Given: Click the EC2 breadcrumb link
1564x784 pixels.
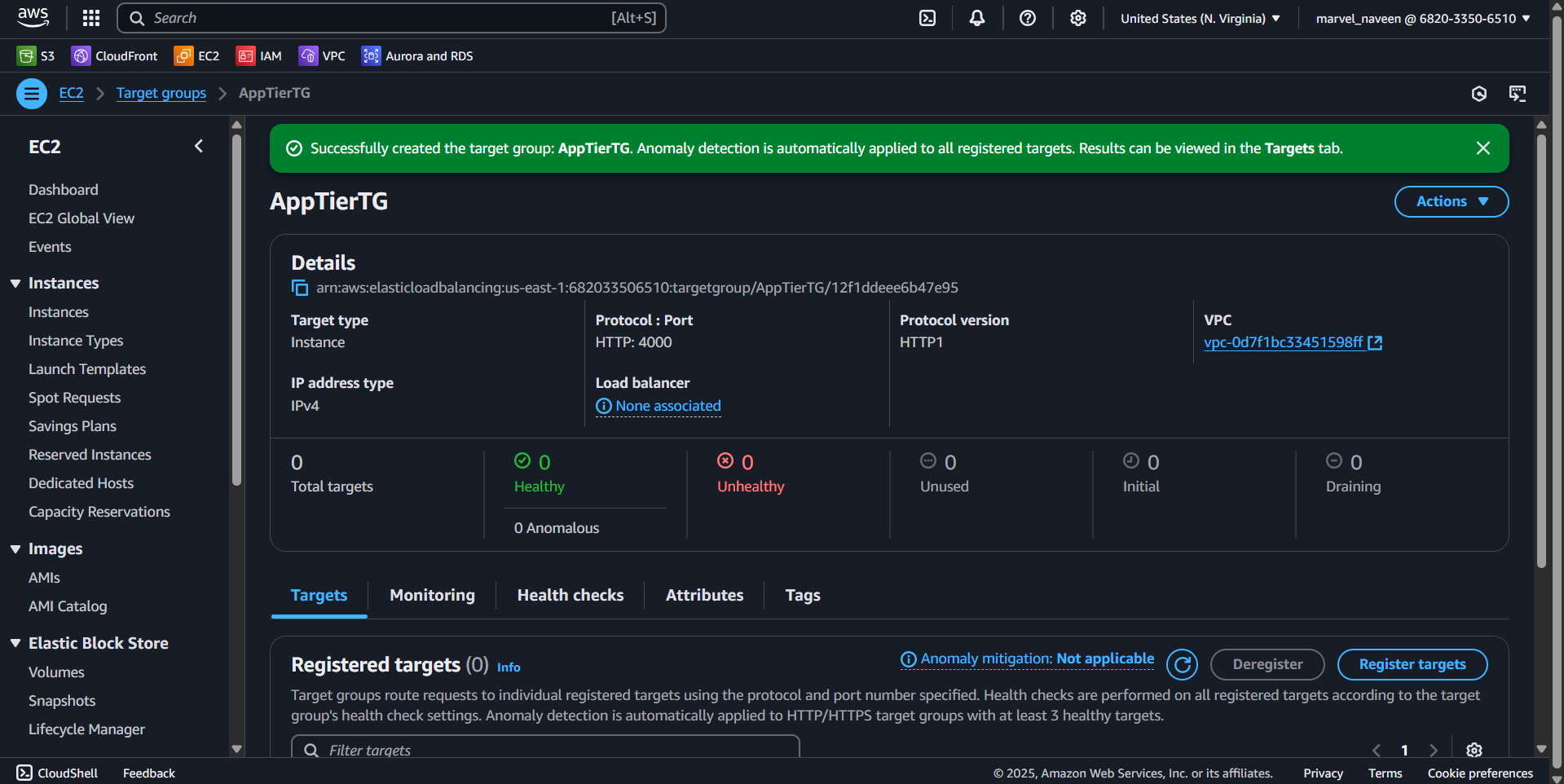Looking at the screenshot, I should click(x=71, y=93).
